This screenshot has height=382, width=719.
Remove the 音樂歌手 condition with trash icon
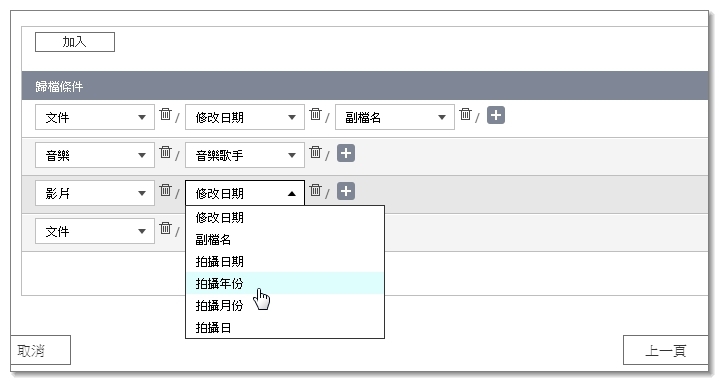tap(315, 152)
